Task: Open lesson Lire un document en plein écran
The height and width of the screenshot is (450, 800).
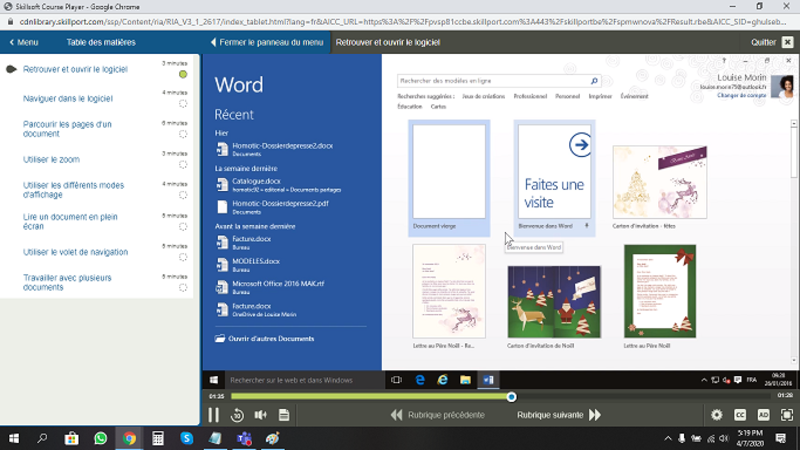Action: [70, 221]
